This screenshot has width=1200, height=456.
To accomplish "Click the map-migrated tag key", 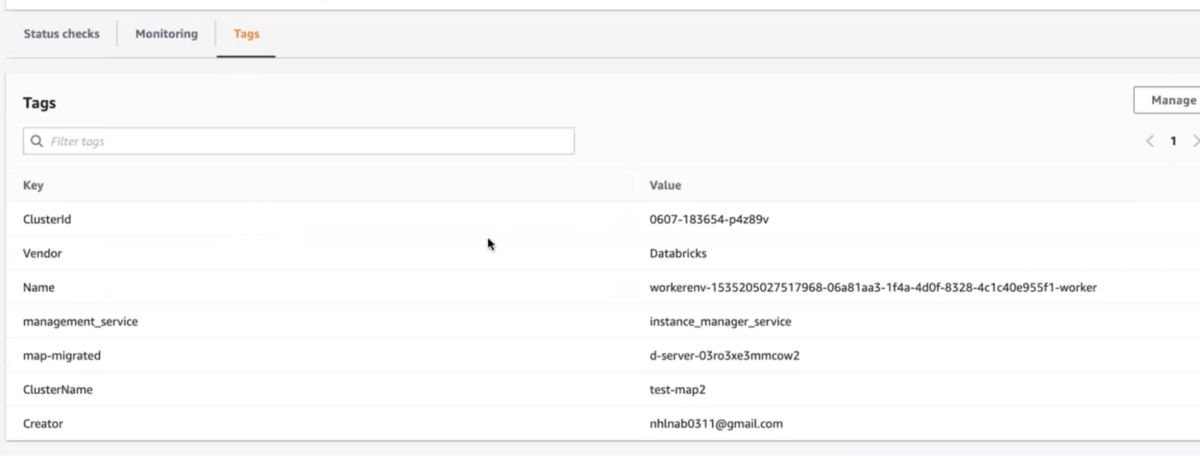I will pyautogui.click(x=62, y=356).
